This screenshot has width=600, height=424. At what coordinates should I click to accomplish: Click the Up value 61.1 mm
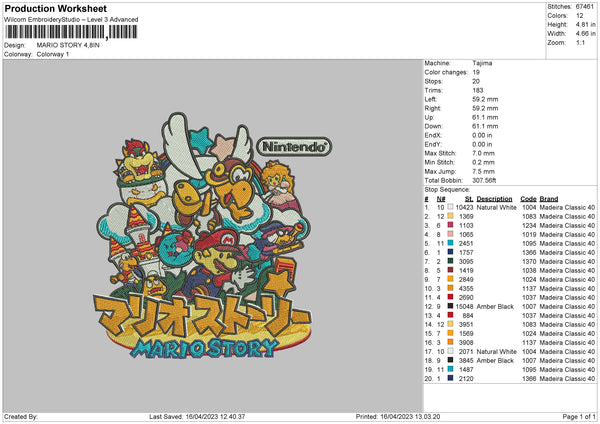coord(485,117)
